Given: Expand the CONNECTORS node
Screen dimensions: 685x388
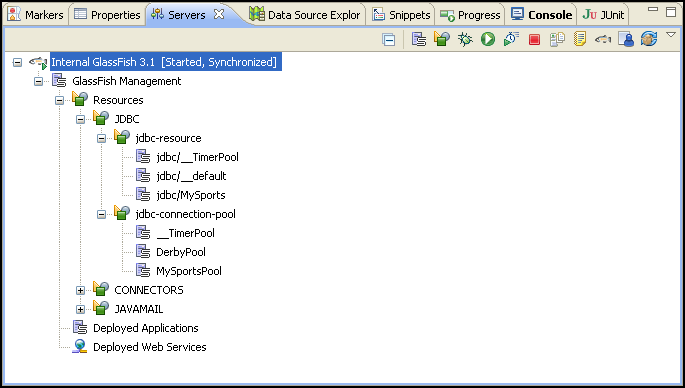Looking at the screenshot, I should point(80,290).
